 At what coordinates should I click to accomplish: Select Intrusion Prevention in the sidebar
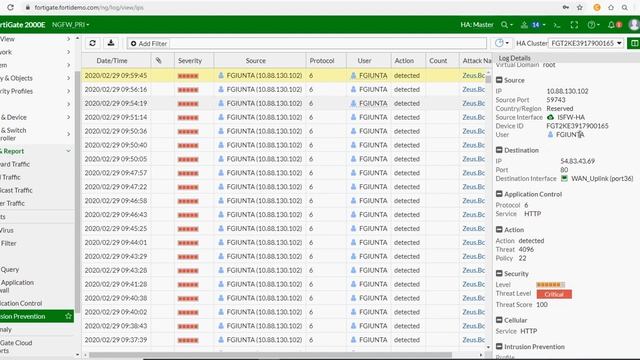[37, 316]
